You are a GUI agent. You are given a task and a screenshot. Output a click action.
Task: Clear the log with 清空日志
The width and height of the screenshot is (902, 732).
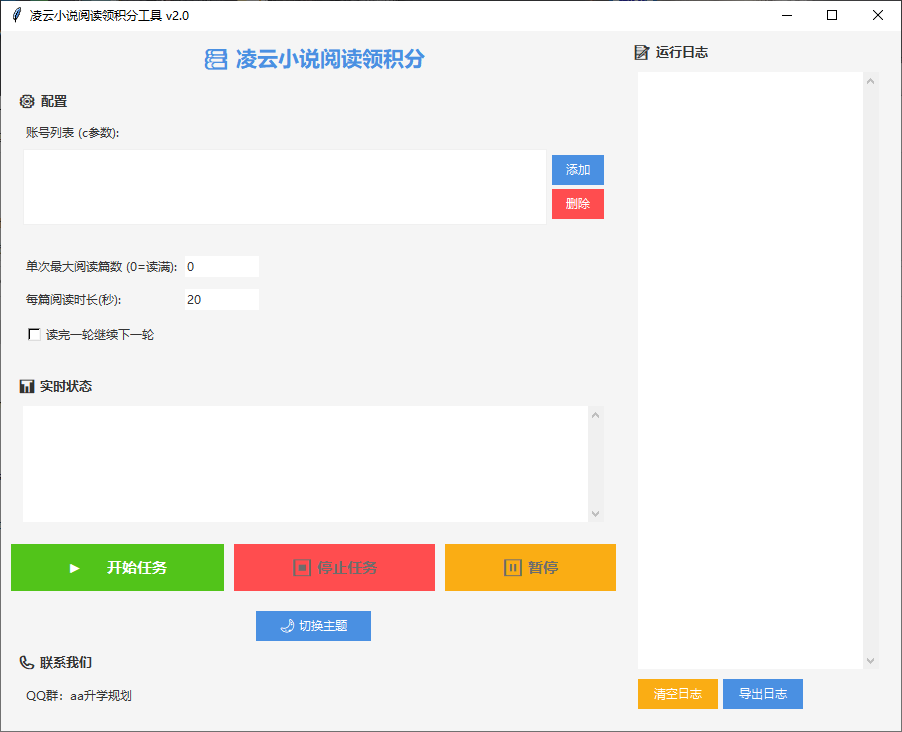coord(678,694)
